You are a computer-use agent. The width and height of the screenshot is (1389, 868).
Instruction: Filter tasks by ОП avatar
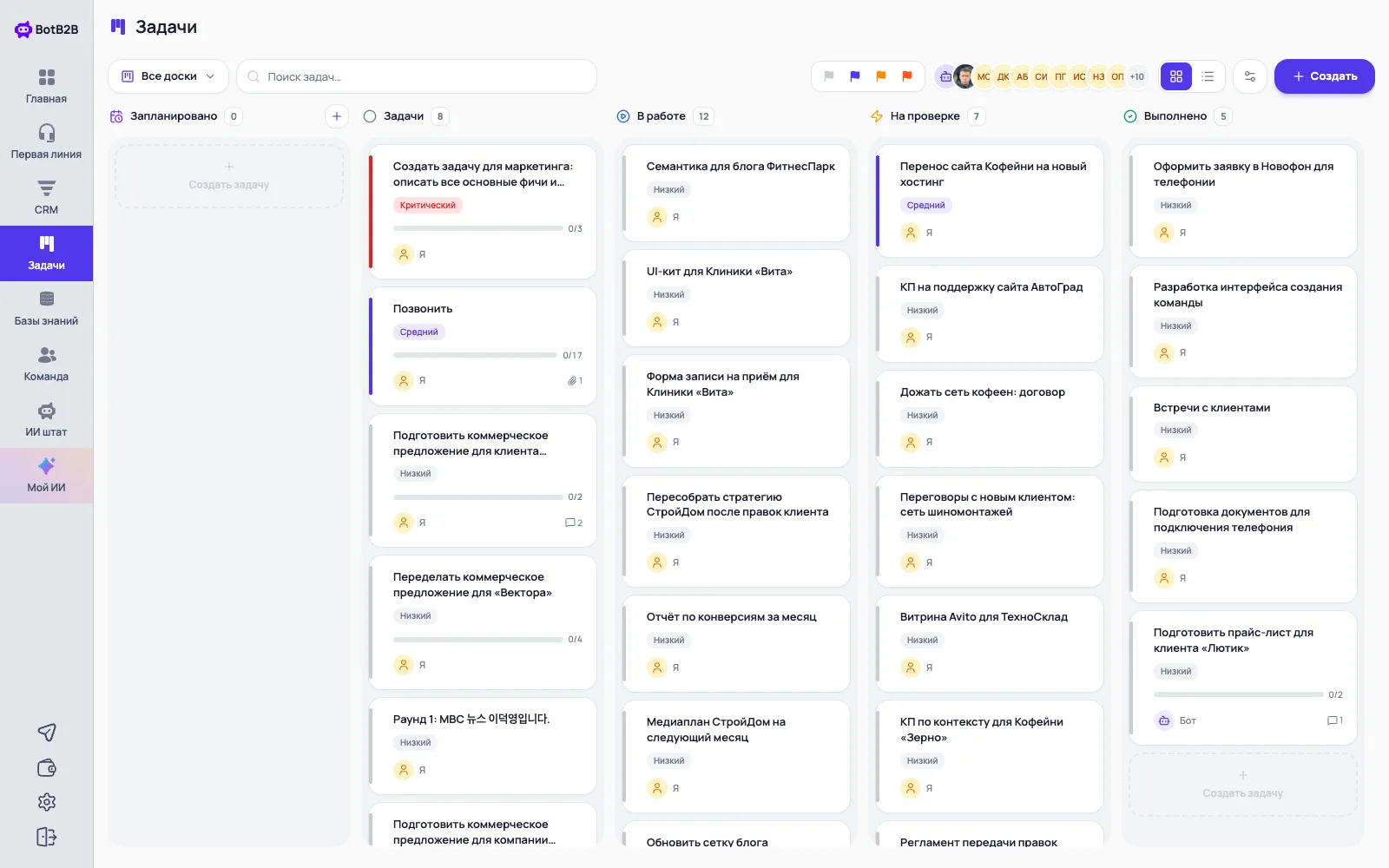pos(1117,76)
